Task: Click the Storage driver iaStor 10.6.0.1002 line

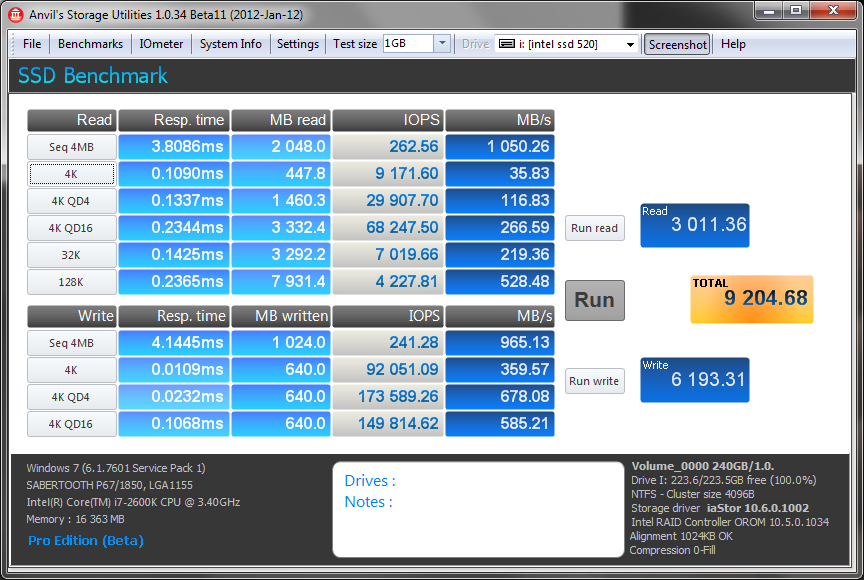Action: coord(720,508)
